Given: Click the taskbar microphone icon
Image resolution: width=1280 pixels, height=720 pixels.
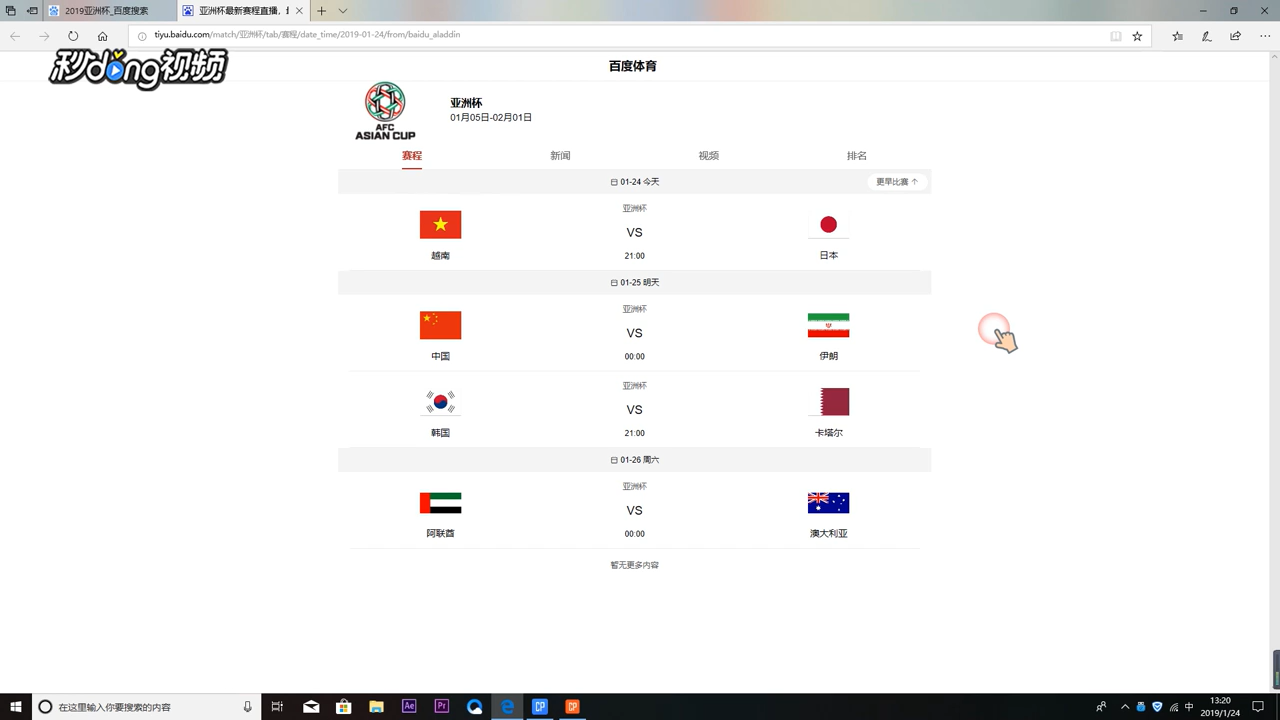Looking at the screenshot, I should coord(247,707).
